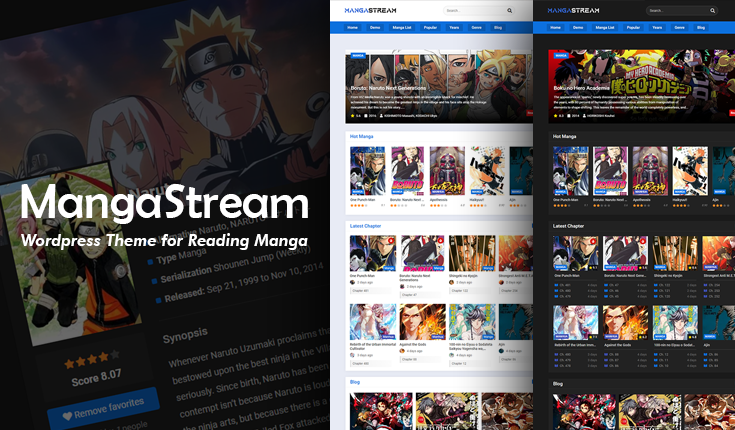735x430 pixels.
Task: Click the author avatar under light One Punch-Man chapter
Action: coord(352,282)
